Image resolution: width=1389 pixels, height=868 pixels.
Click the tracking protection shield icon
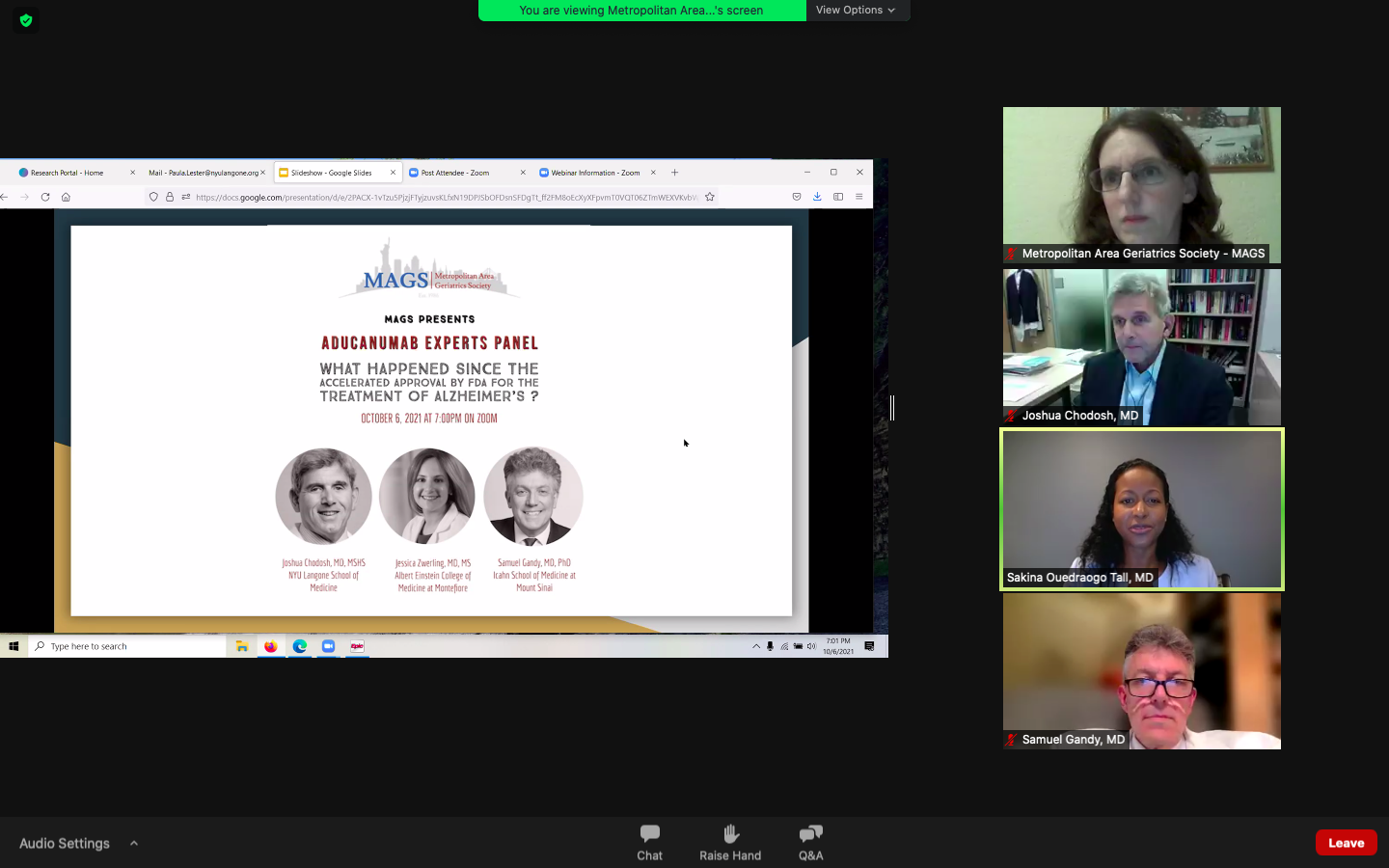click(153, 197)
